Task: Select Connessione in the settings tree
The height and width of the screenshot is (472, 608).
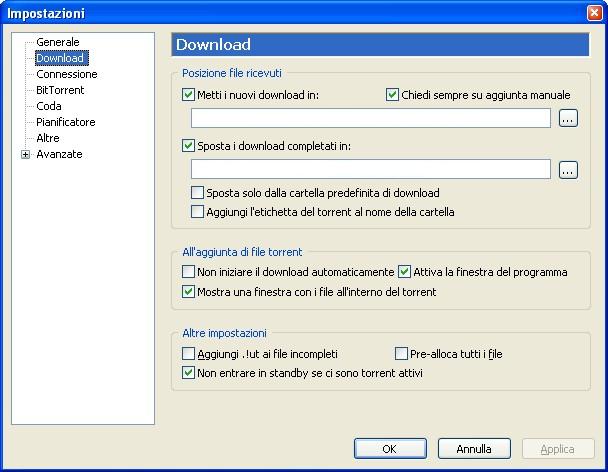Action: click(x=66, y=74)
